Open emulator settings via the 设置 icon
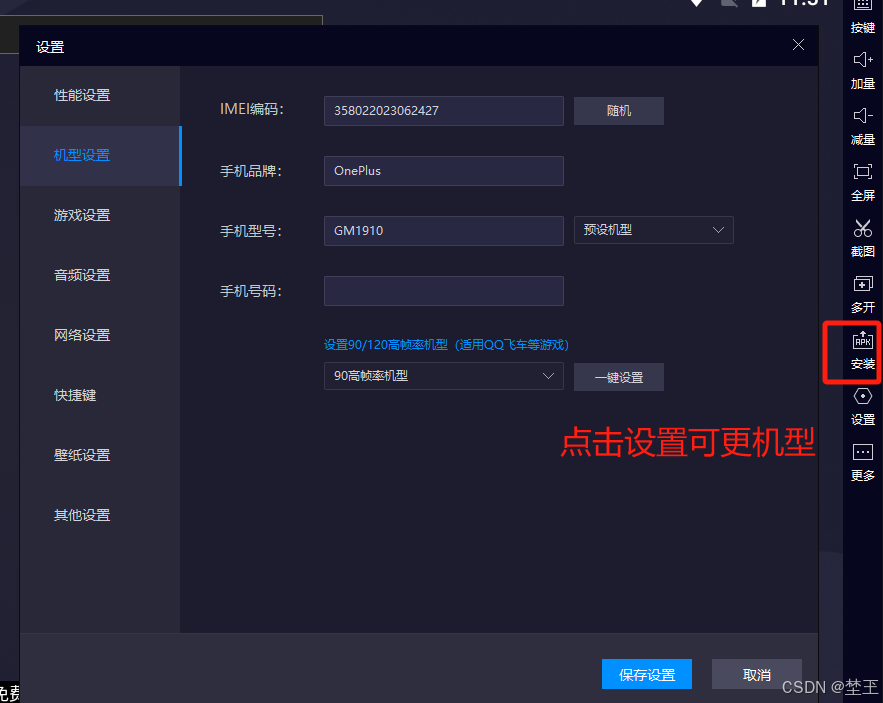 [862, 406]
